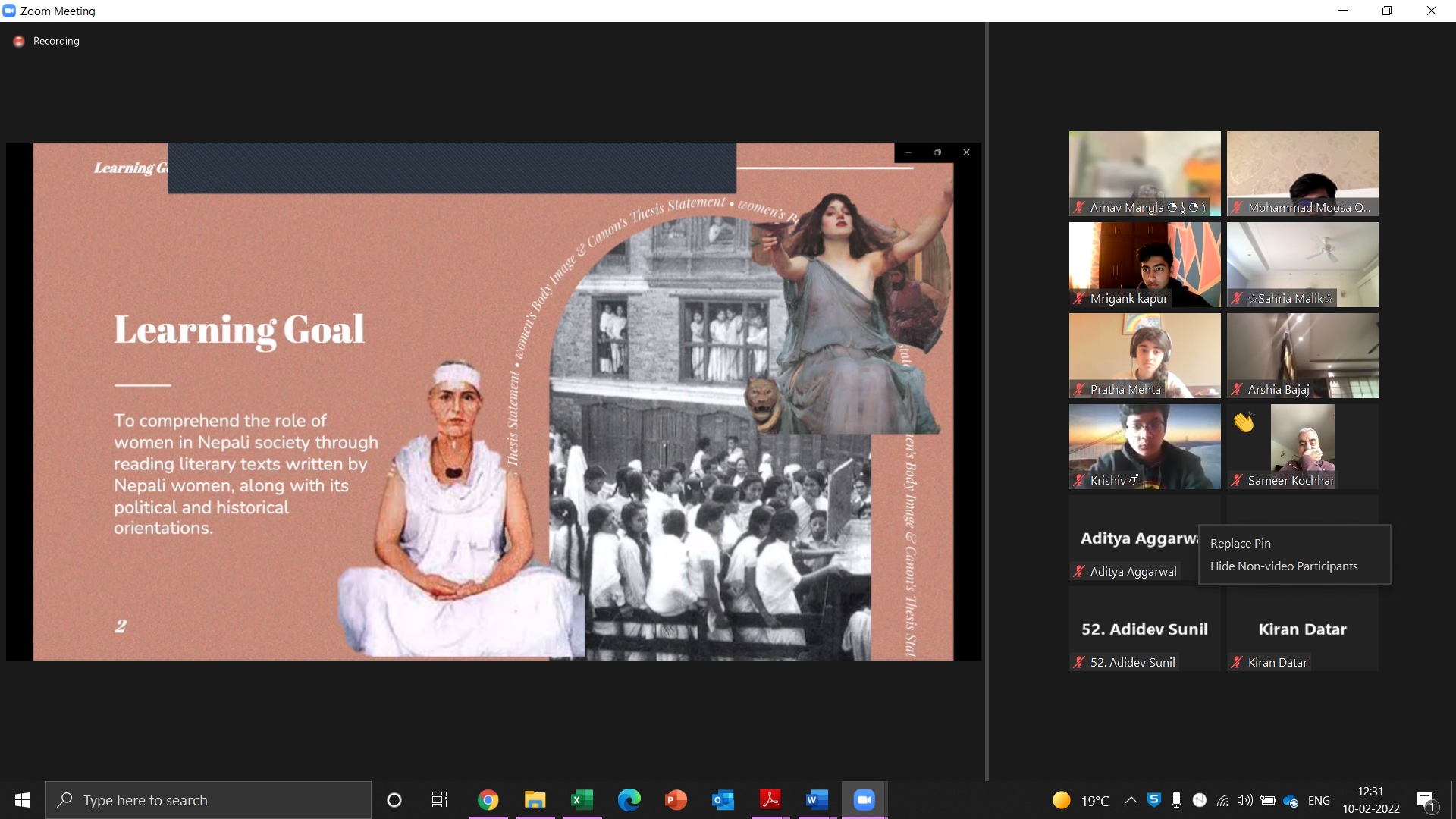1456x819 pixels.
Task: Switch to Excel in the taskbar
Action: [582, 800]
